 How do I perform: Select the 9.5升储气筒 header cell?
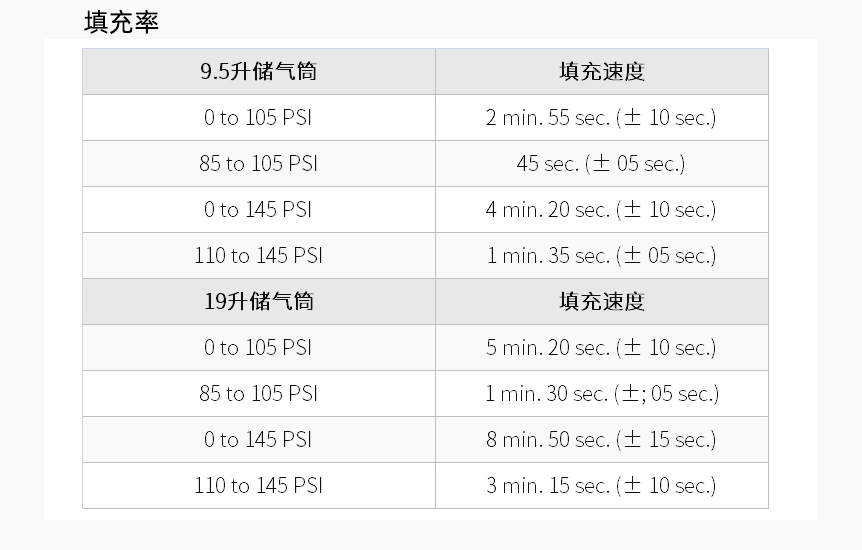[x=259, y=72]
